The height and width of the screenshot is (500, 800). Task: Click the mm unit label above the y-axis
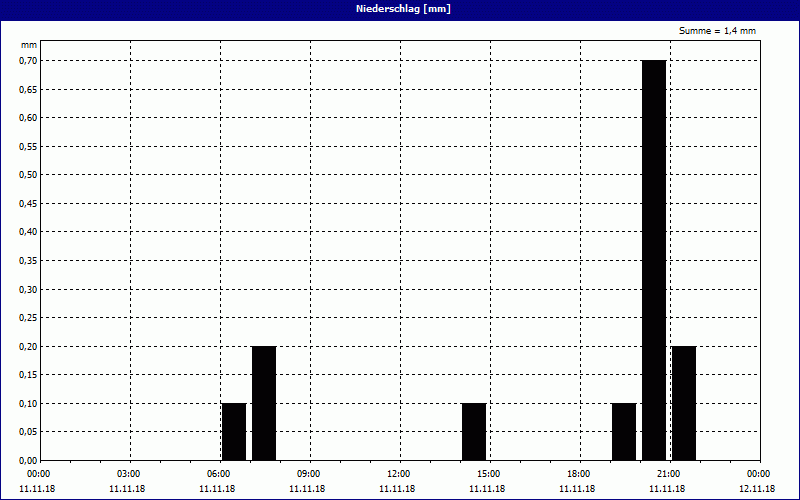28,45
